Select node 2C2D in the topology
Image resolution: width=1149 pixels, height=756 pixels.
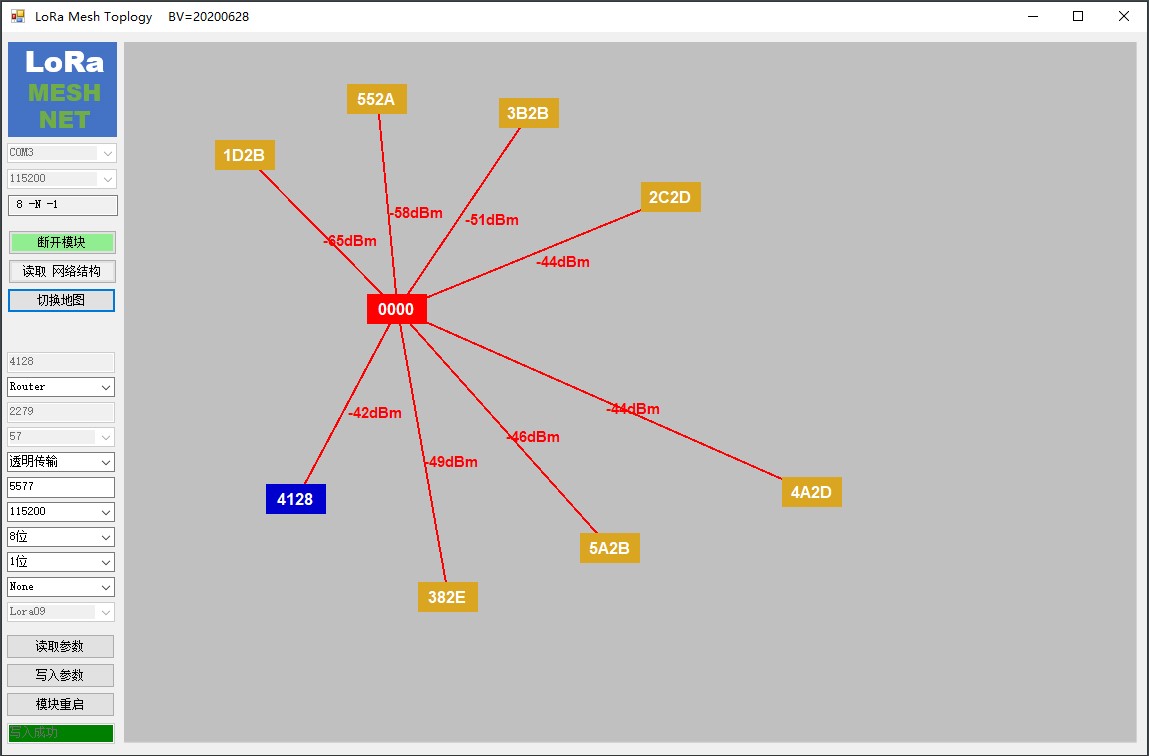[x=670, y=197]
